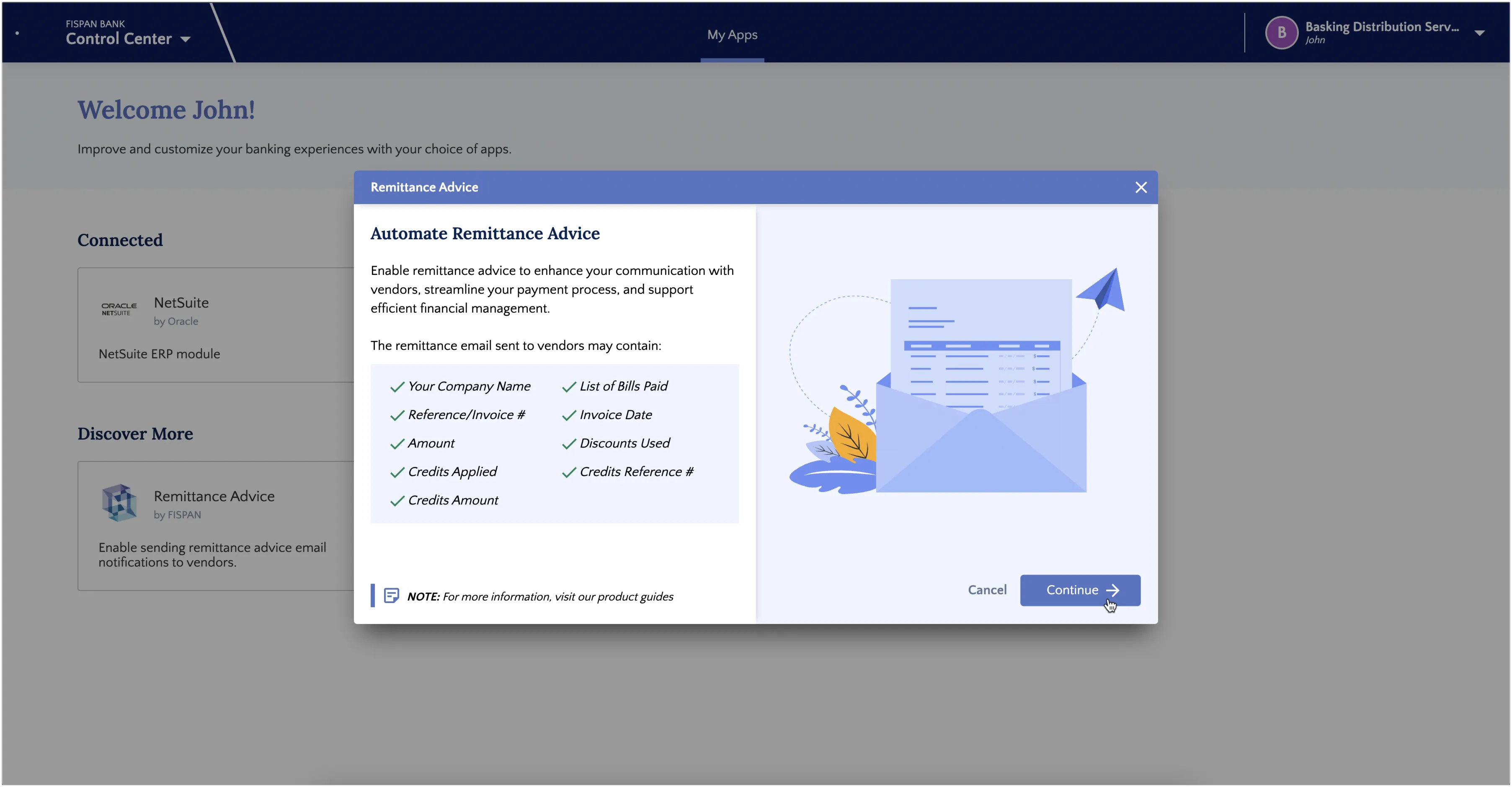Click the 'Welcome John!' heading
The image size is (1512, 787).
pos(167,110)
